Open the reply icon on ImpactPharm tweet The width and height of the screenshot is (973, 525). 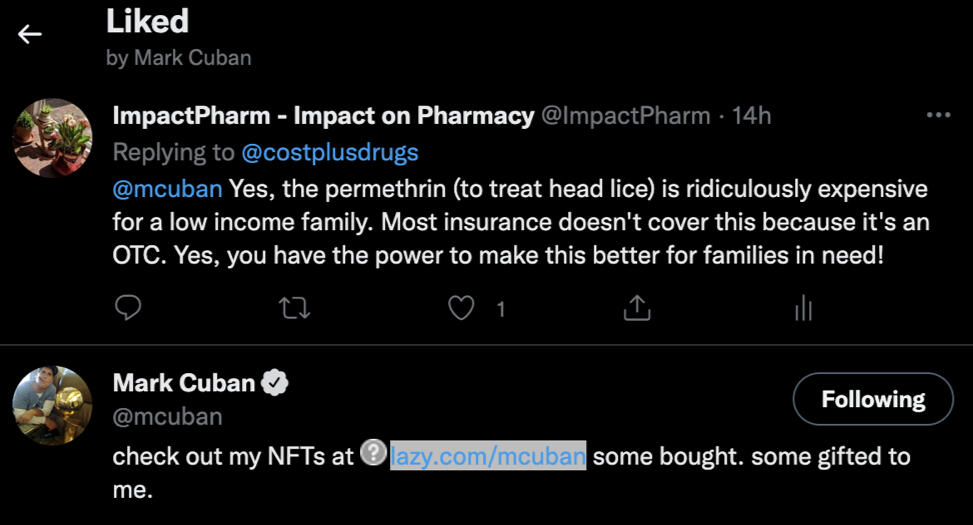coord(127,309)
